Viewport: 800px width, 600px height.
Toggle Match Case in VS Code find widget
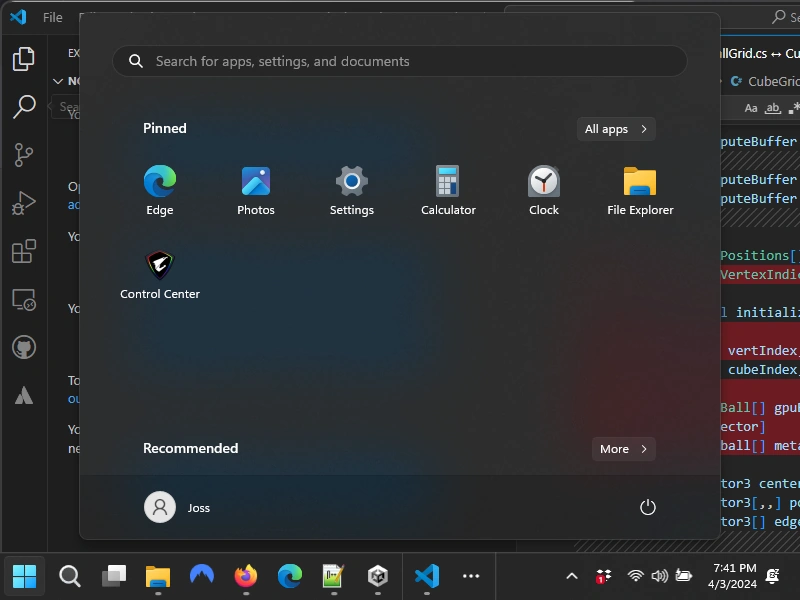[751, 108]
